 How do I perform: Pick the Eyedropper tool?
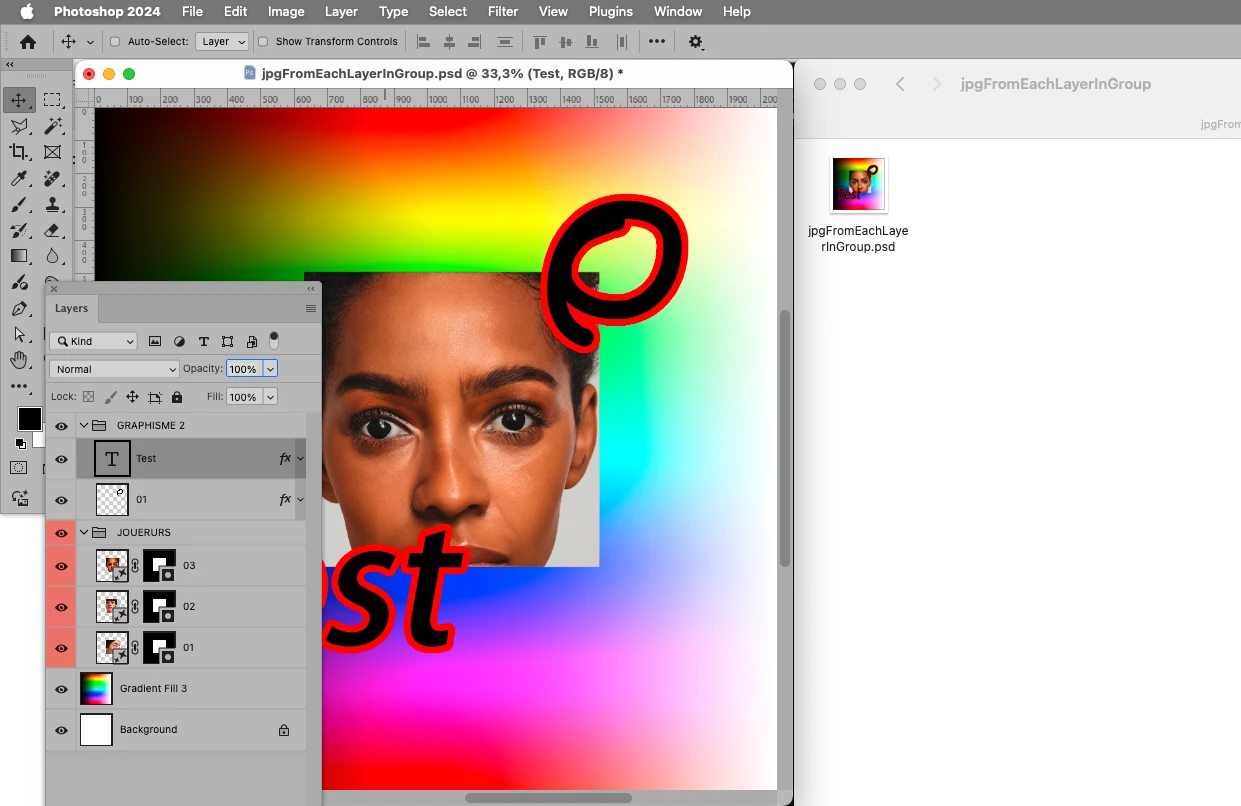19,178
